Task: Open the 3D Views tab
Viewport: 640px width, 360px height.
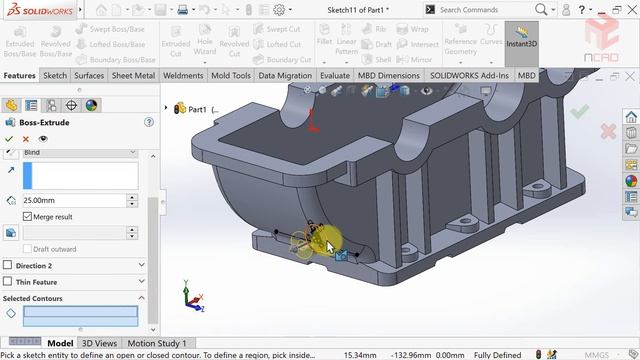Action: (x=99, y=343)
